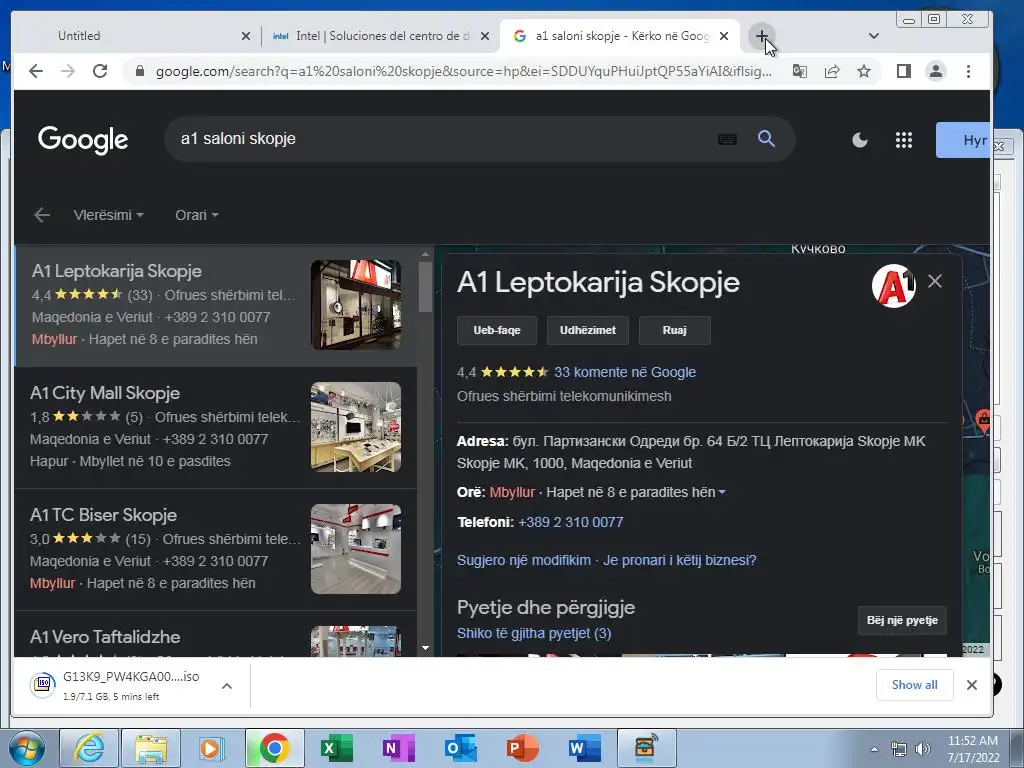View site information lock icon
Viewport: 1024px width, 768px height.
click(139, 71)
